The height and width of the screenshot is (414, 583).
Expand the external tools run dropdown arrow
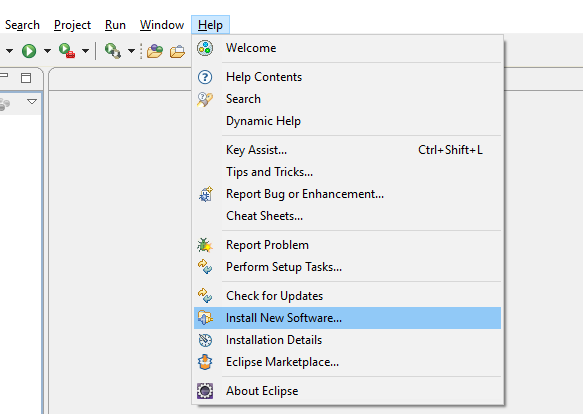pos(85,51)
